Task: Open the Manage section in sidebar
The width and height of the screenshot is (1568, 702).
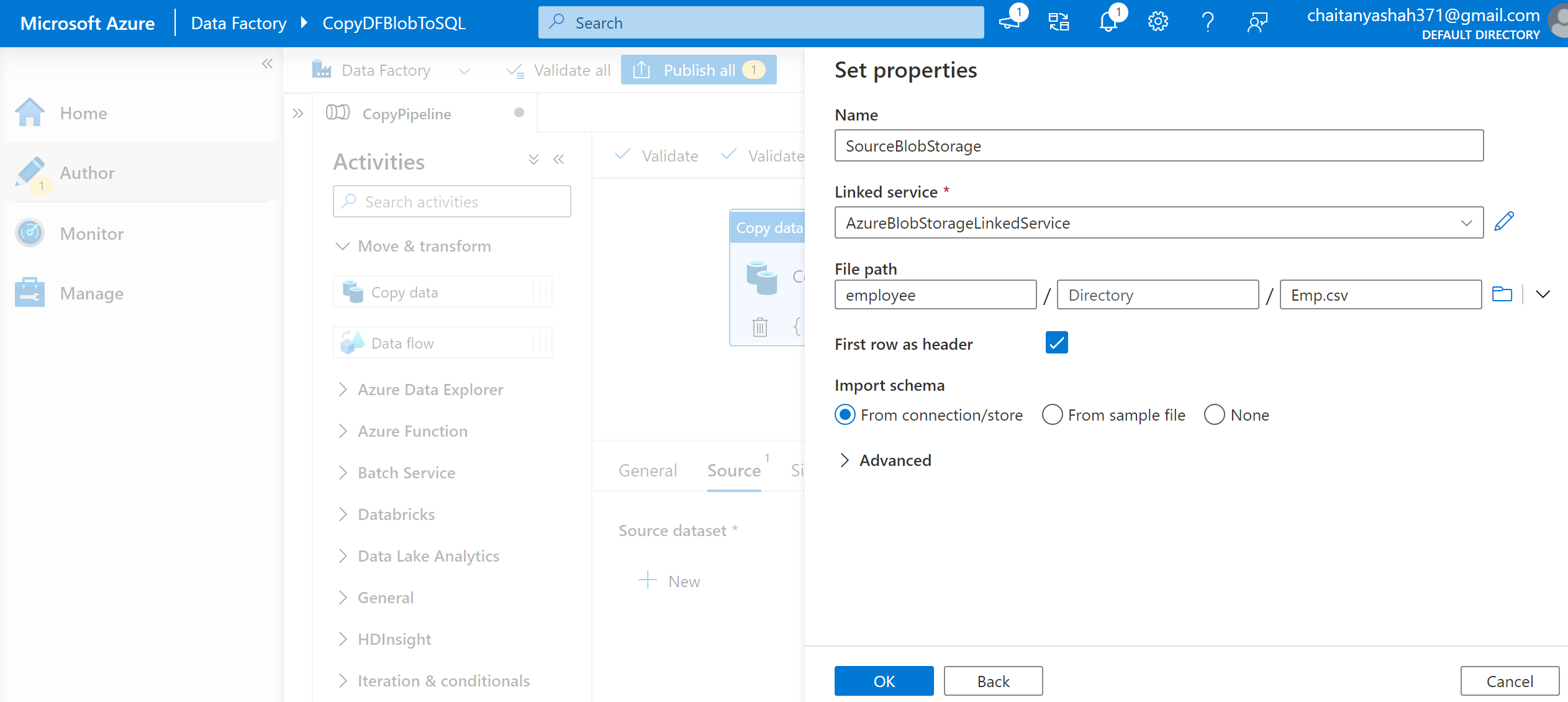Action: coord(91,293)
